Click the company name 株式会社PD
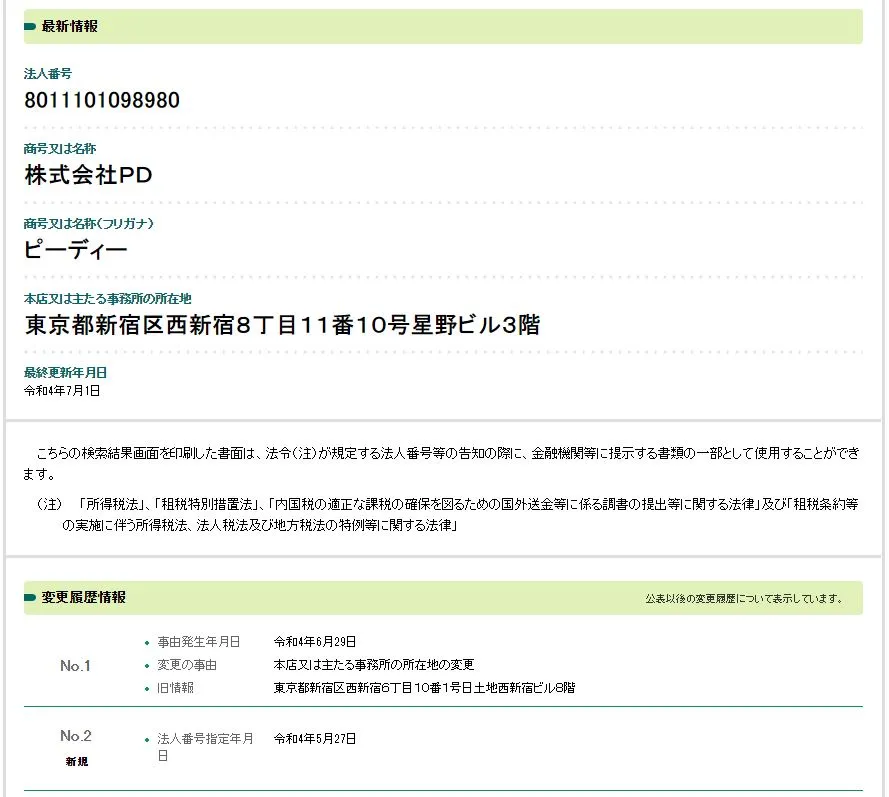889x797 pixels. pos(88,175)
